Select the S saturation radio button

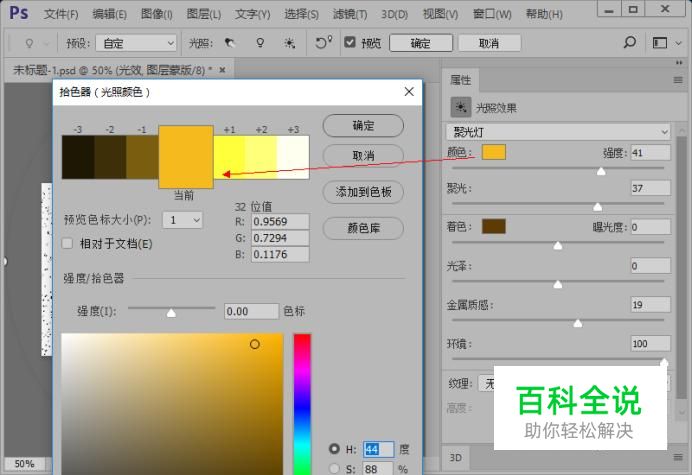point(334,468)
